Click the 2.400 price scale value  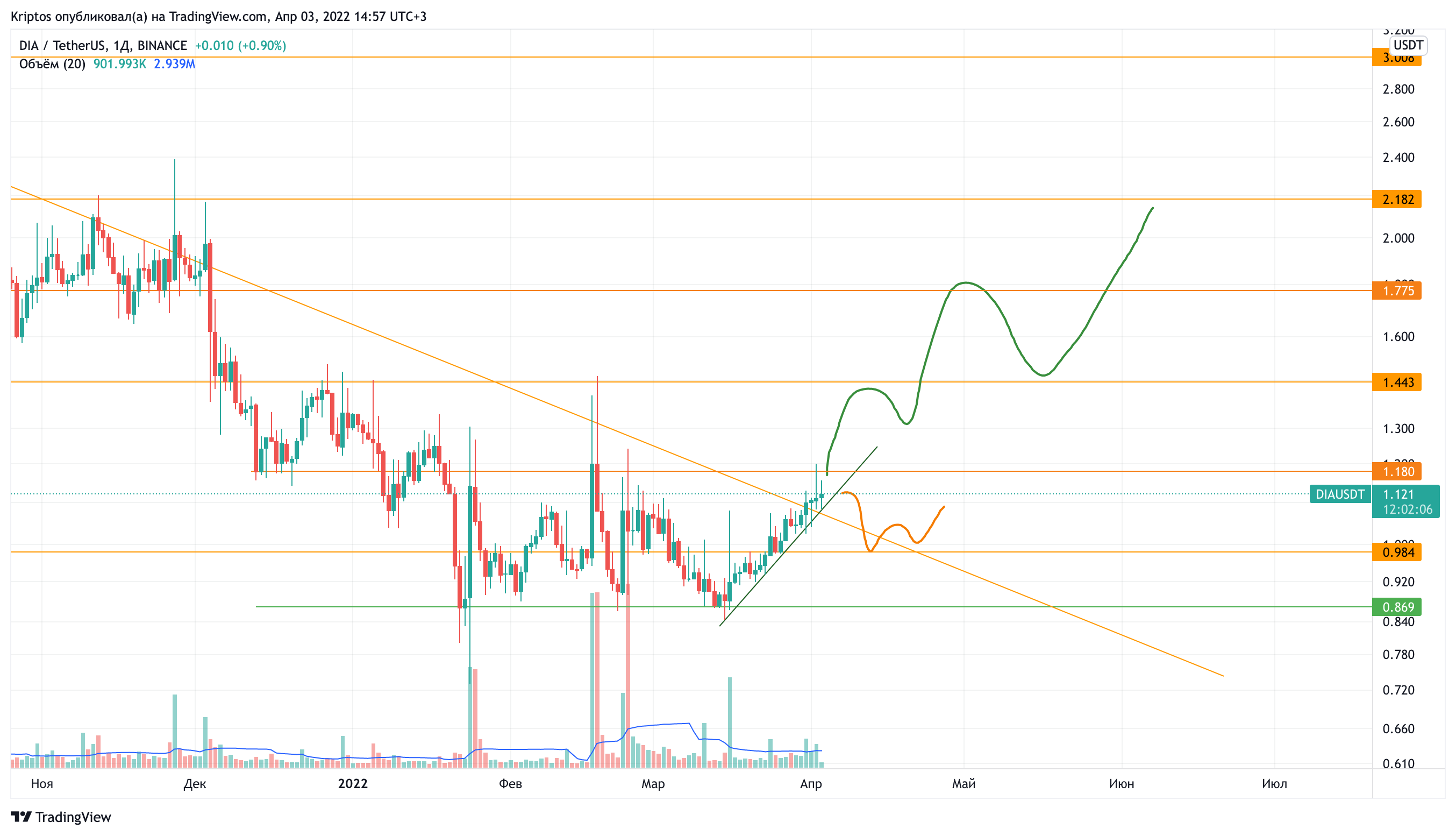1398,157
